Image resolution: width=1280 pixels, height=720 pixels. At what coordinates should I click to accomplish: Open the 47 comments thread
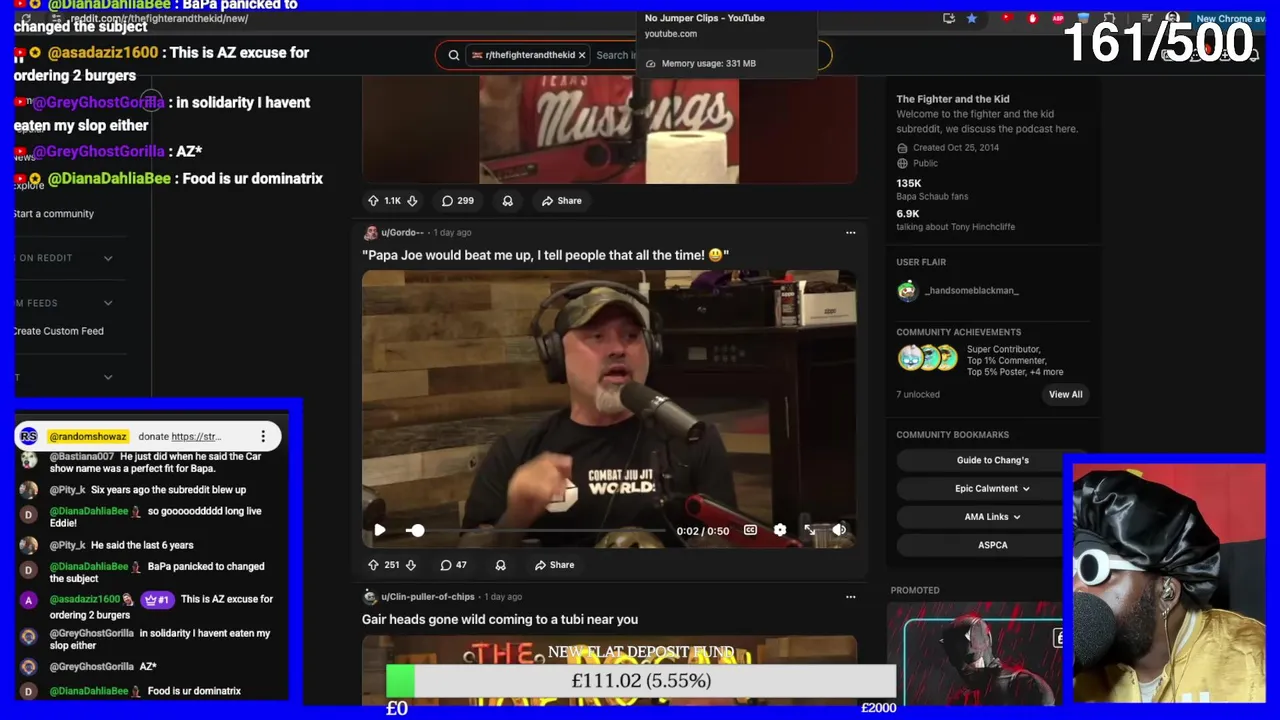455,565
